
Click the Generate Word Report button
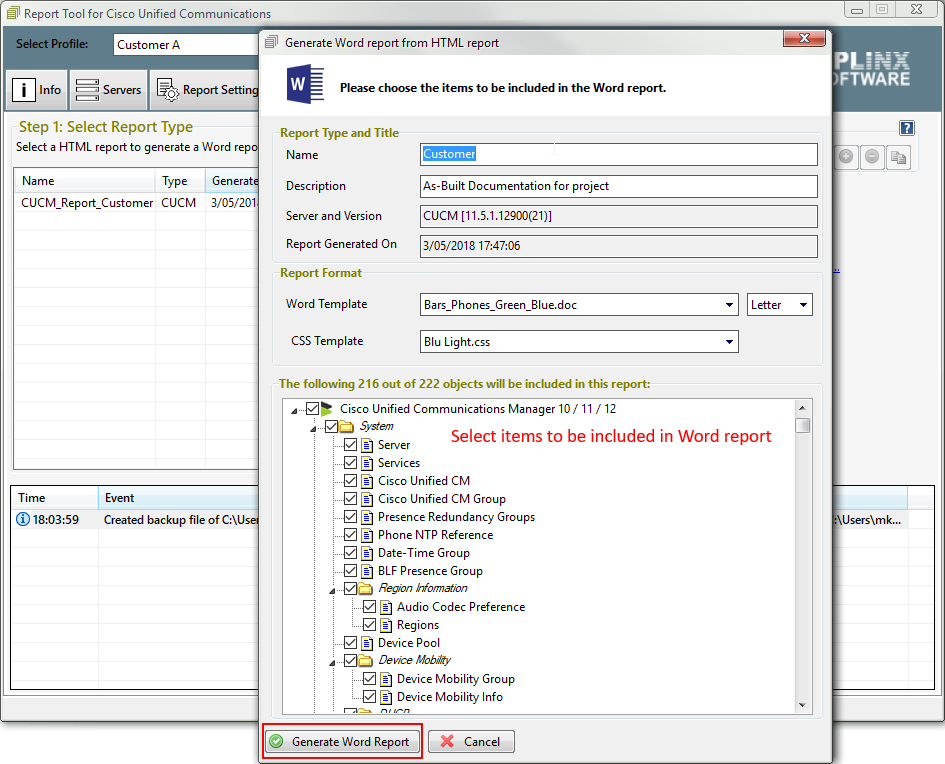342,742
